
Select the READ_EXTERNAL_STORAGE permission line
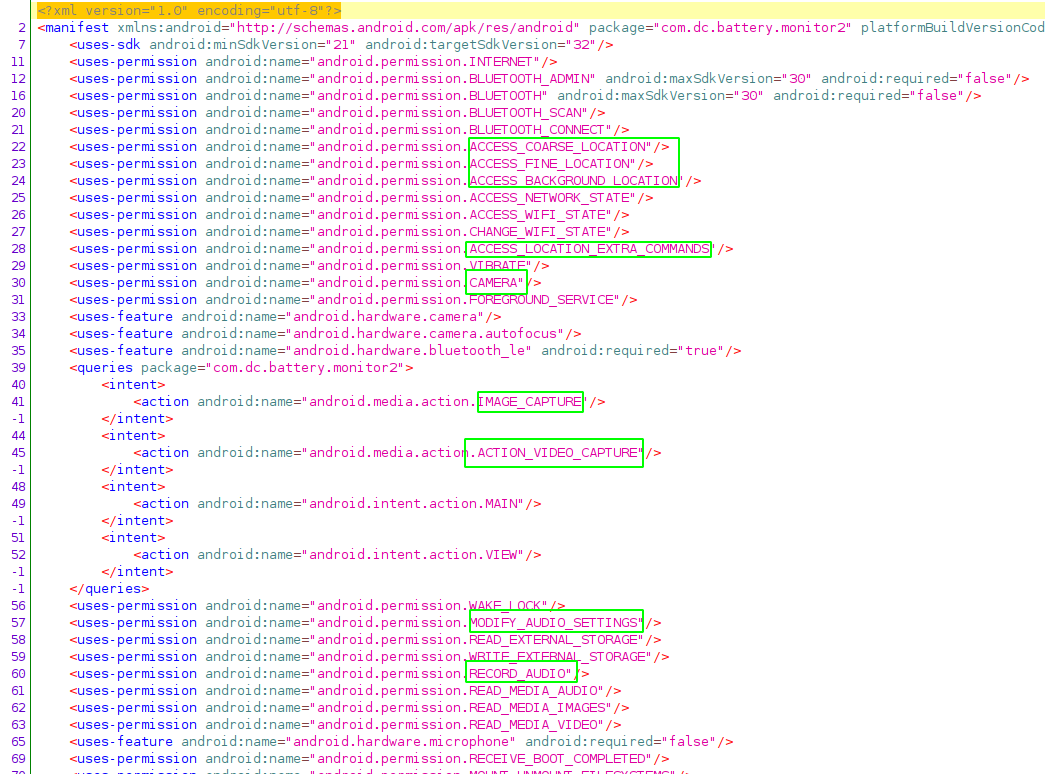[365, 640]
